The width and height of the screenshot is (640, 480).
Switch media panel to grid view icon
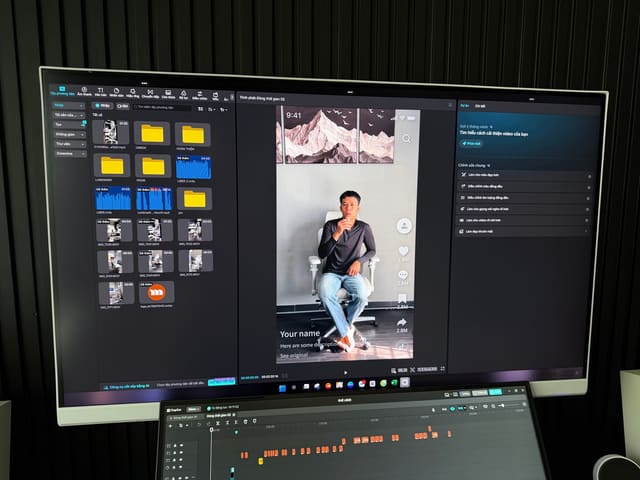(x=200, y=109)
